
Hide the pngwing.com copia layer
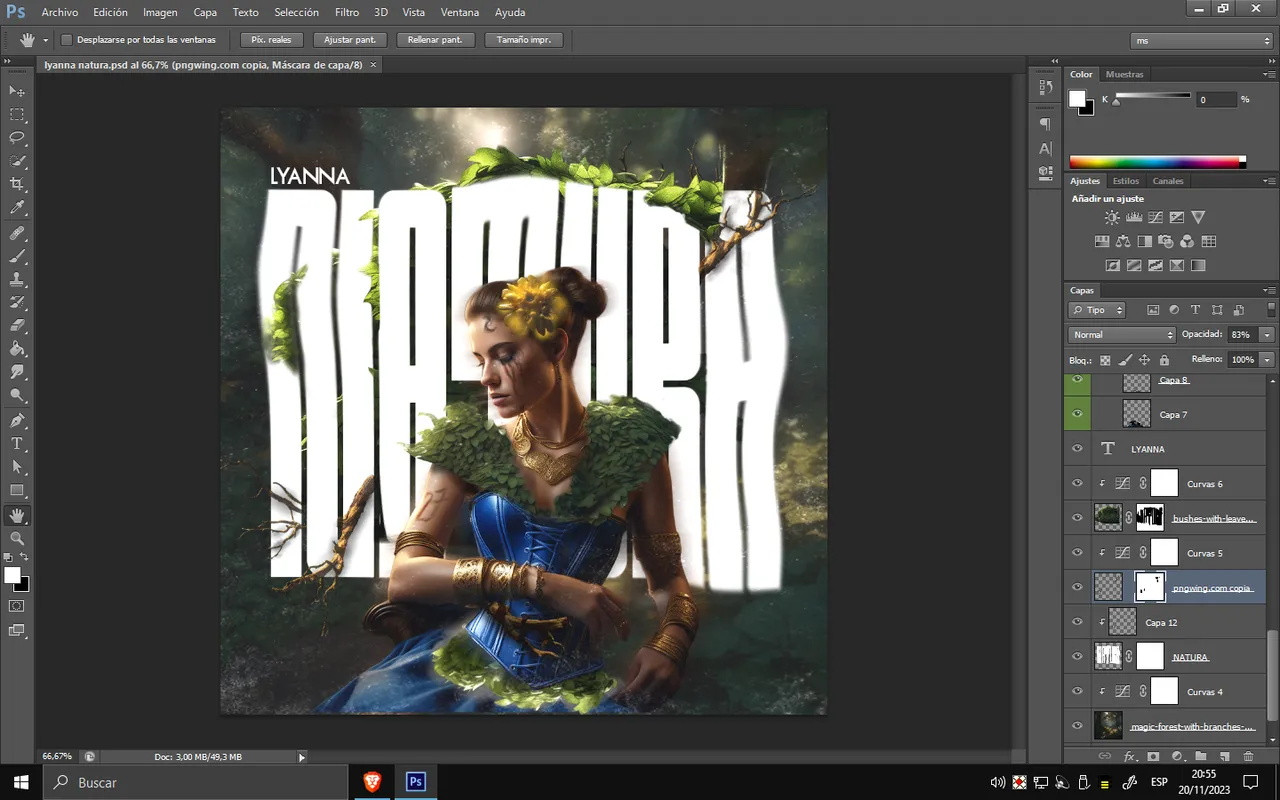click(x=1077, y=587)
